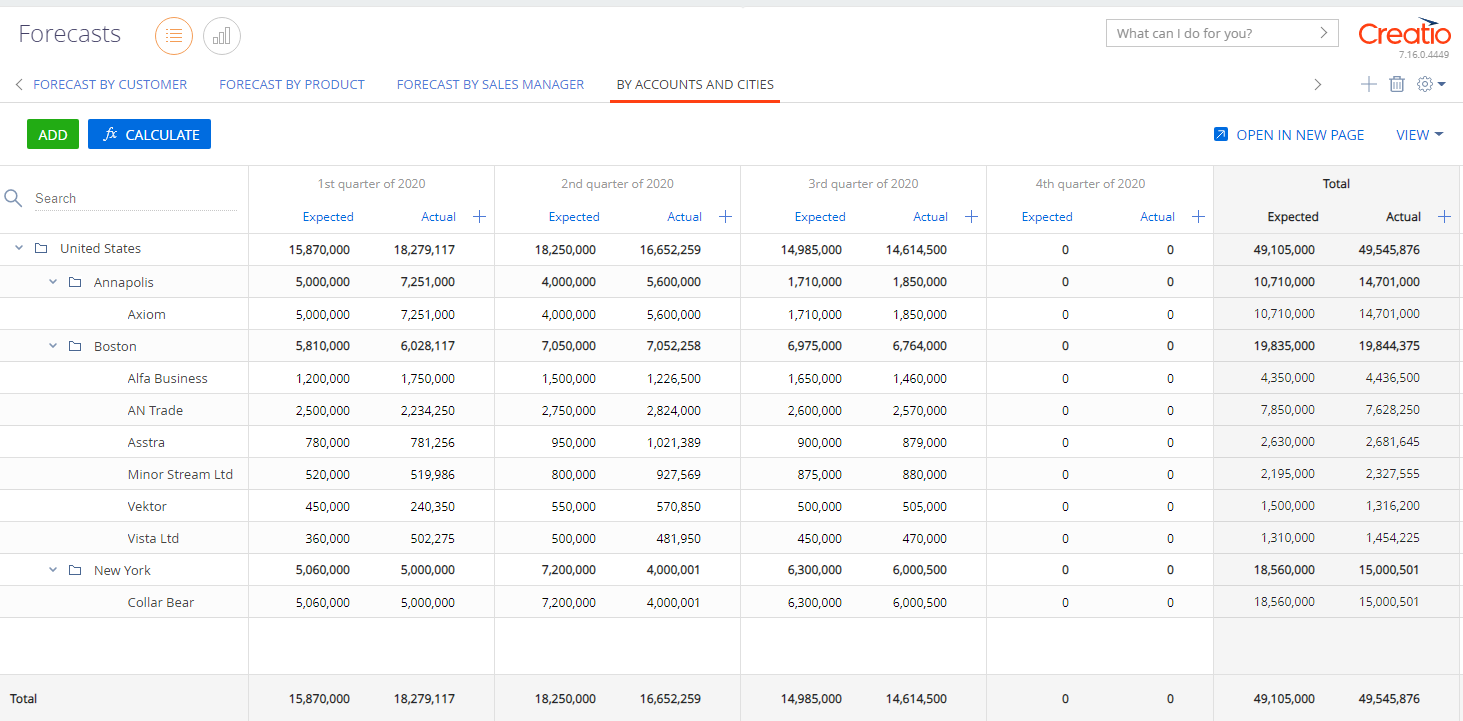Select the AN Trade account row
Image resolution: width=1463 pixels, height=721 pixels.
point(730,410)
